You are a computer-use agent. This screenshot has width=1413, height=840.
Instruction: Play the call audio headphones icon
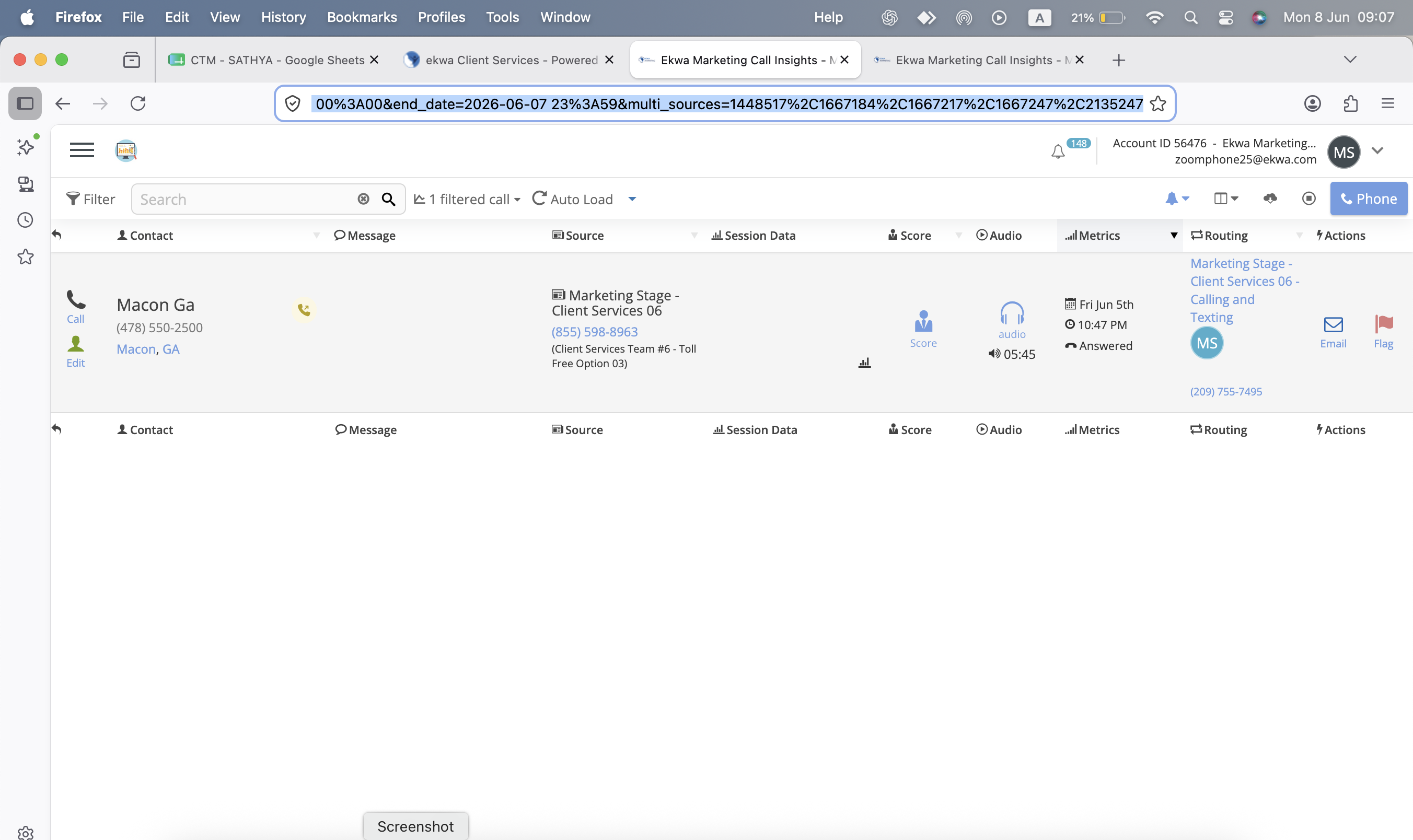point(1012,320)
